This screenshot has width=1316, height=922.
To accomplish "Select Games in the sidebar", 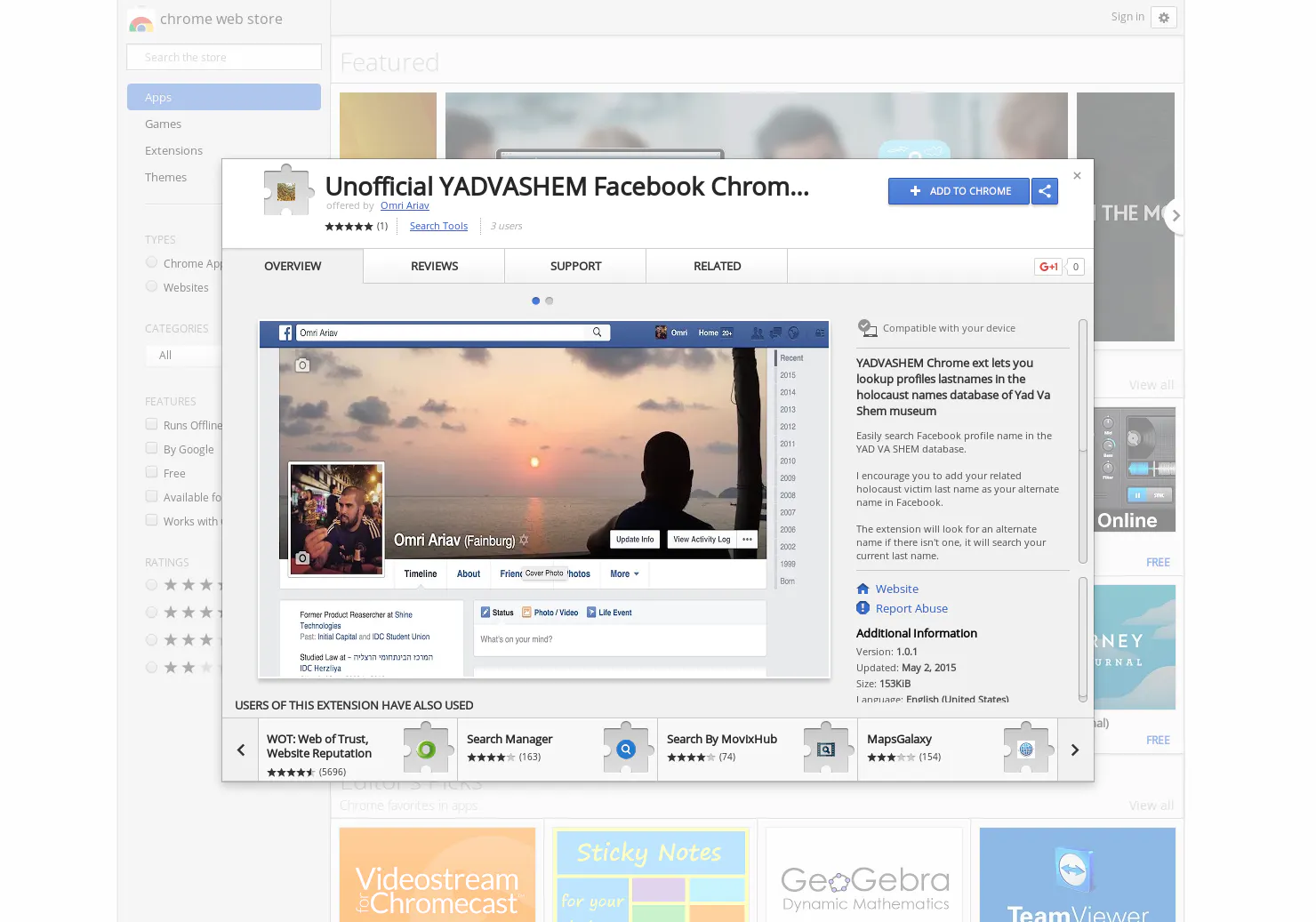I will tap(224, 124).
